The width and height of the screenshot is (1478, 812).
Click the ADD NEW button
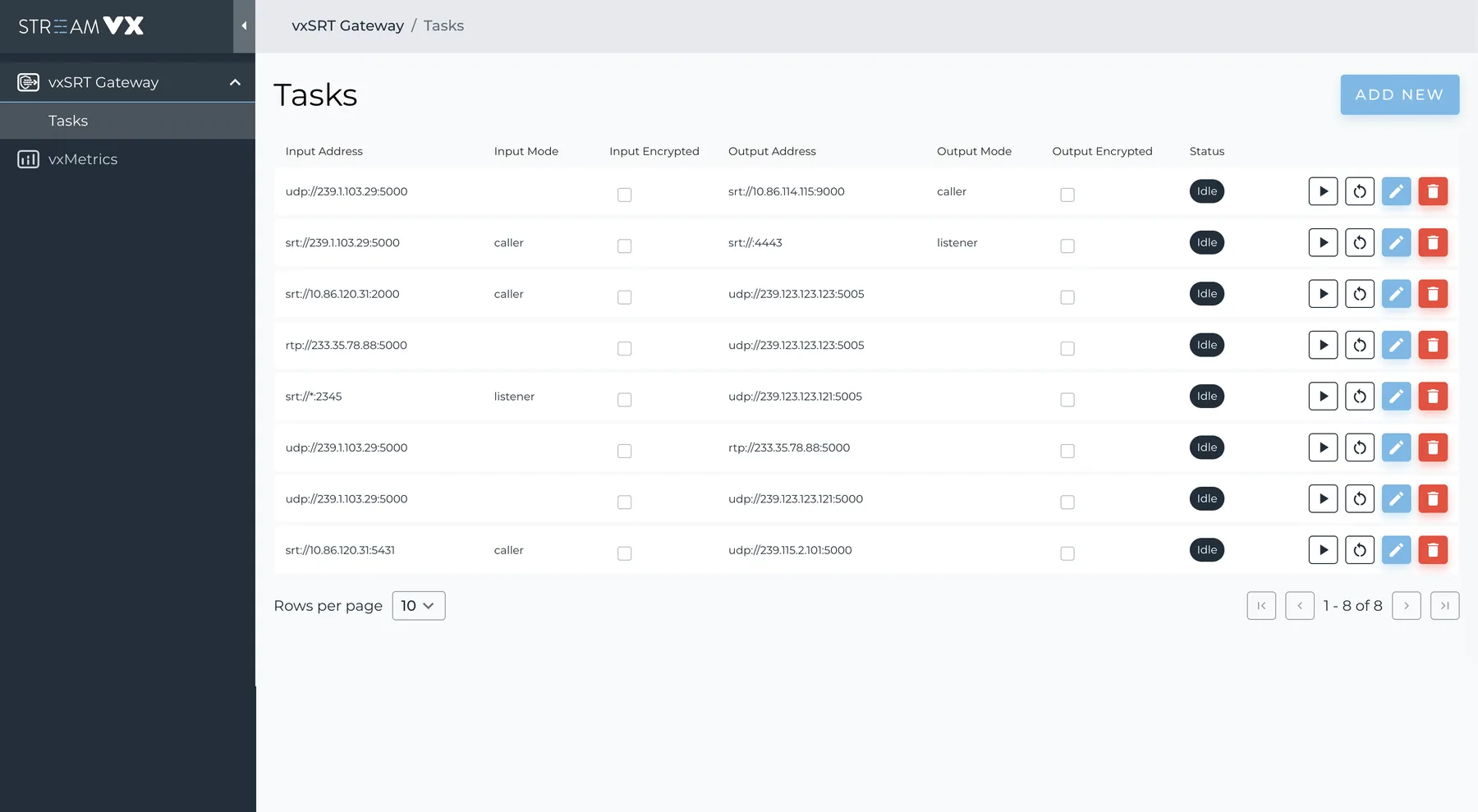(1400, 94)
